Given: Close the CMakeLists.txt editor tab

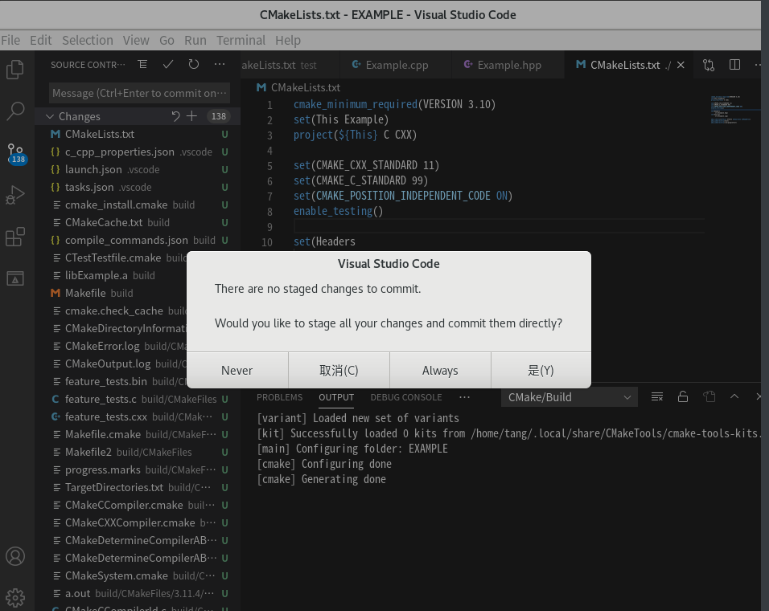Looking at the screenshot, I should 681,65.
